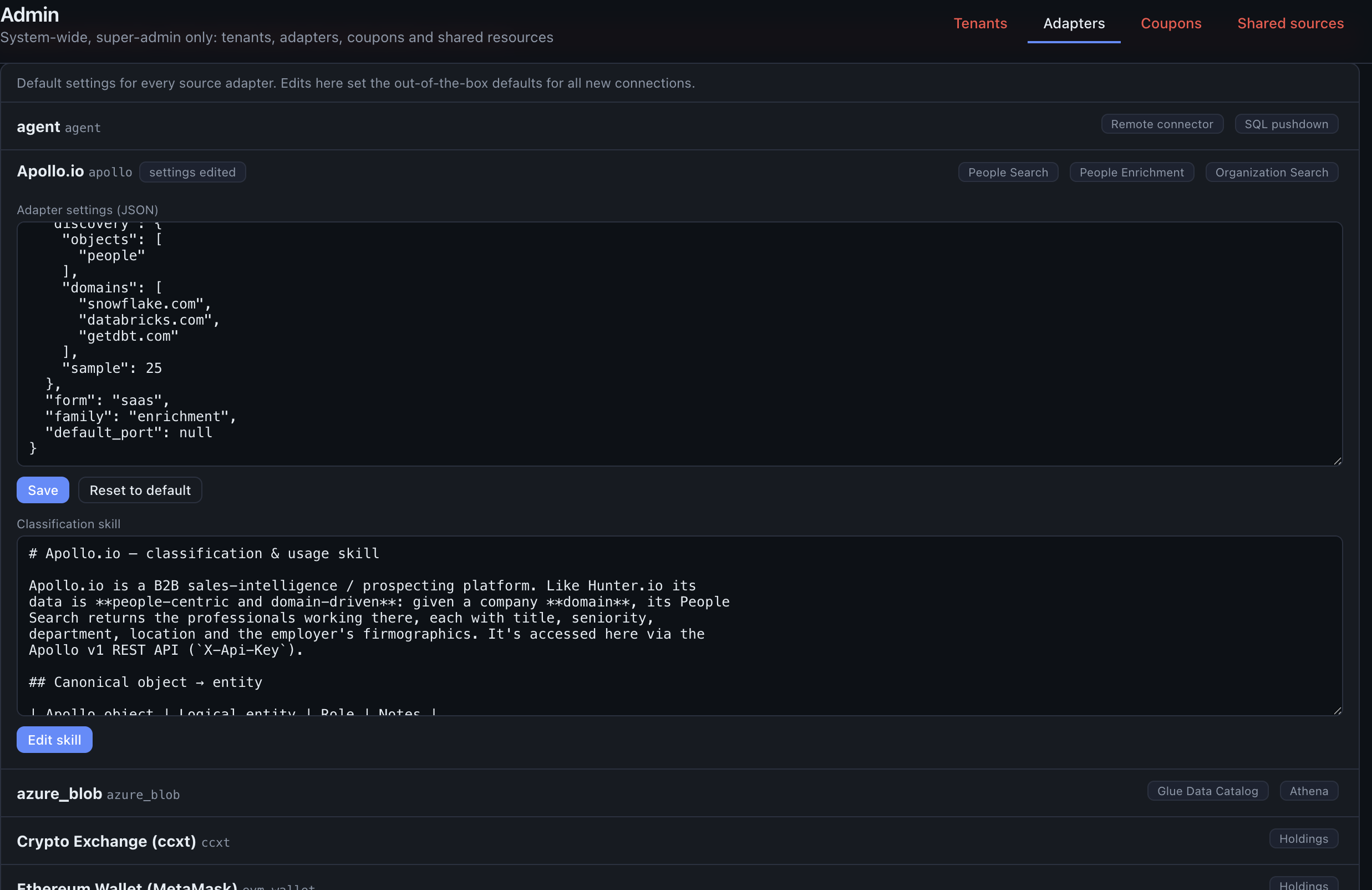Click the "# Apollo.io — classification & usage skill" line
1372x890 pixels.
tap(204, 554)
